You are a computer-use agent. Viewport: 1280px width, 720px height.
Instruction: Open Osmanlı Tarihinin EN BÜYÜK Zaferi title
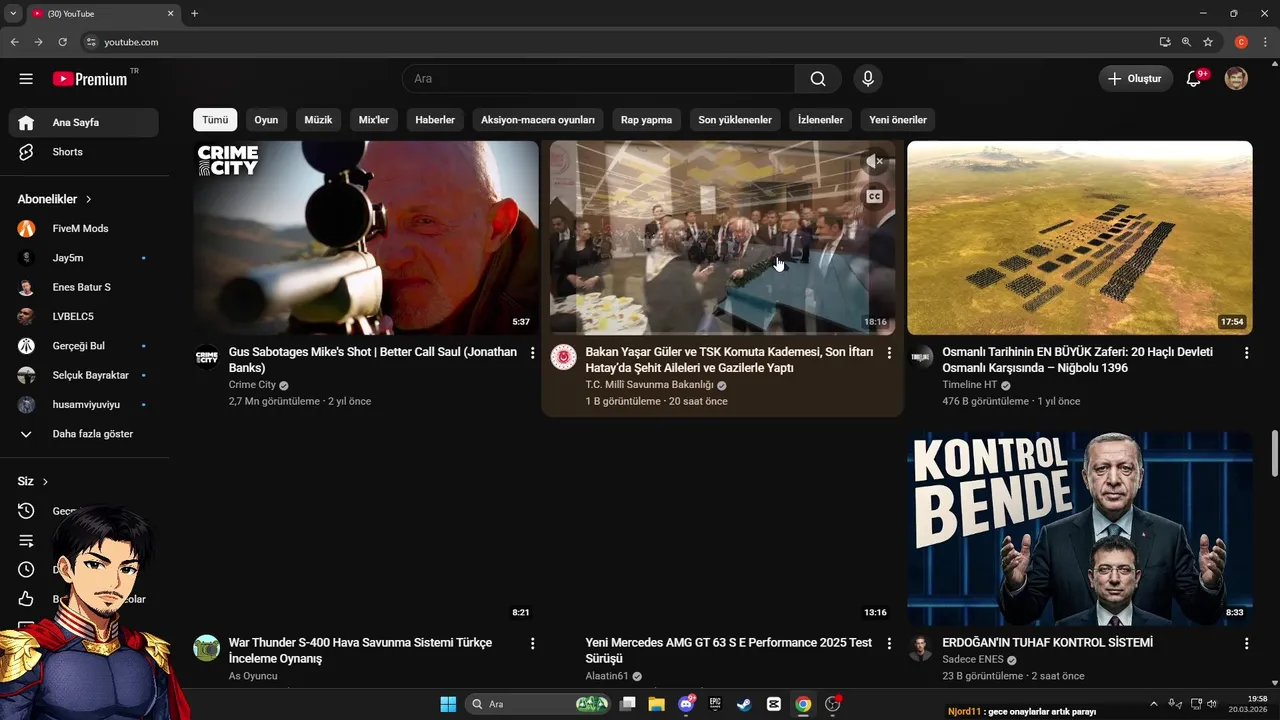[1077, 360]
